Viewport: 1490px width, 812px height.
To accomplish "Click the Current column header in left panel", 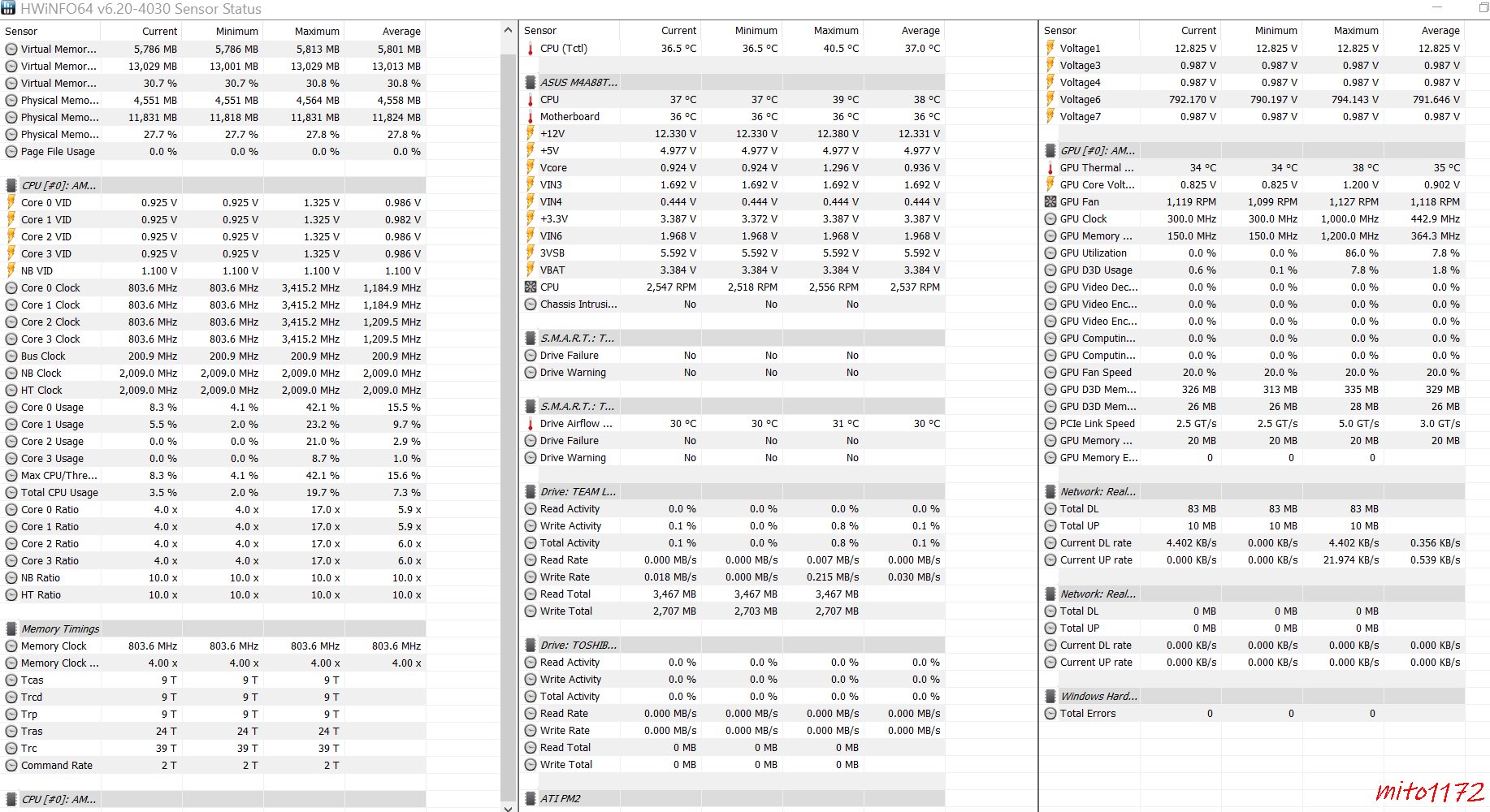I will (141, 31).
